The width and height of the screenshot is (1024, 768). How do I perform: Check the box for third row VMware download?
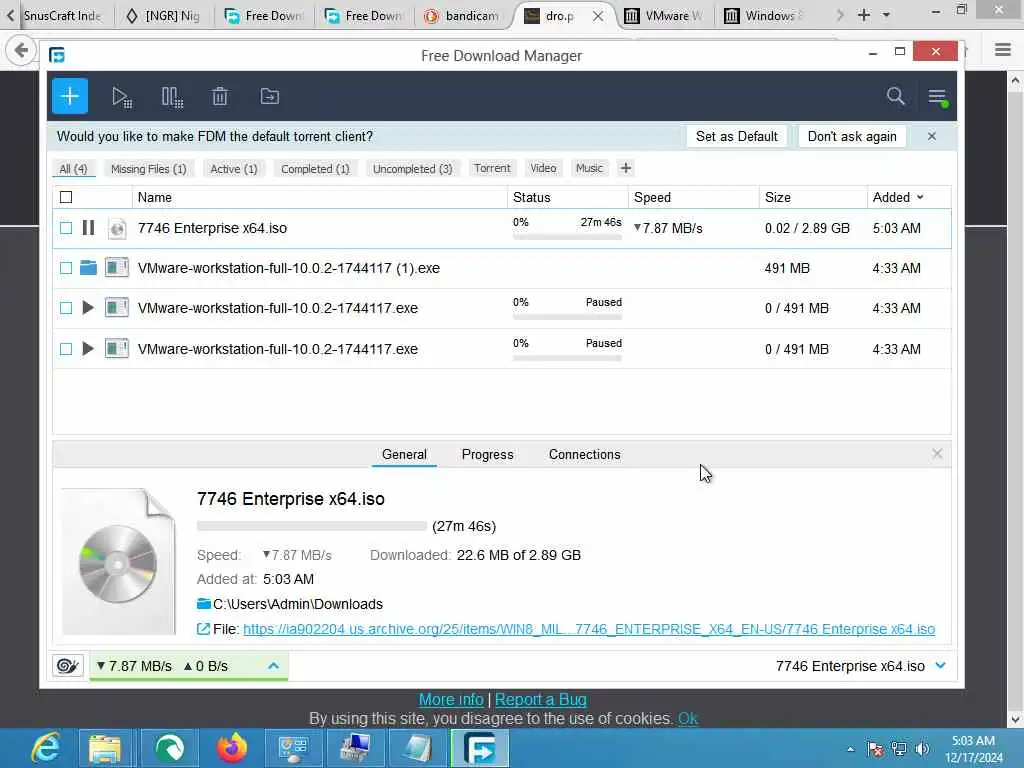pyautogui.click(x=66, y=308)
